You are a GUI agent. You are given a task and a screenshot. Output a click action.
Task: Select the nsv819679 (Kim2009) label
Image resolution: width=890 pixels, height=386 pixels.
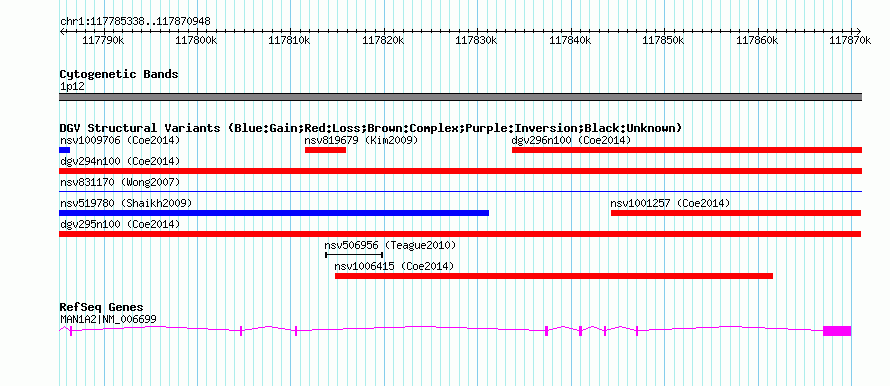click(361, 140)
